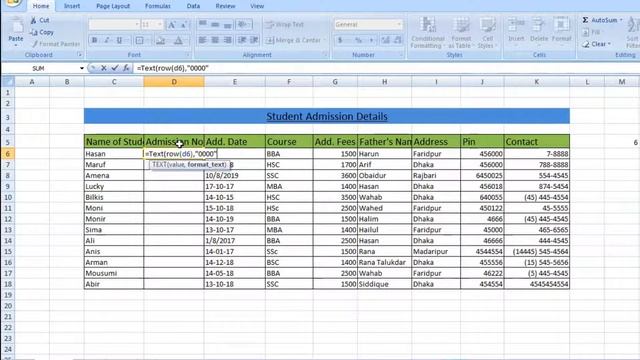
Task: Open Conditional Formatting menu
Action: click(x=427, y=33)
